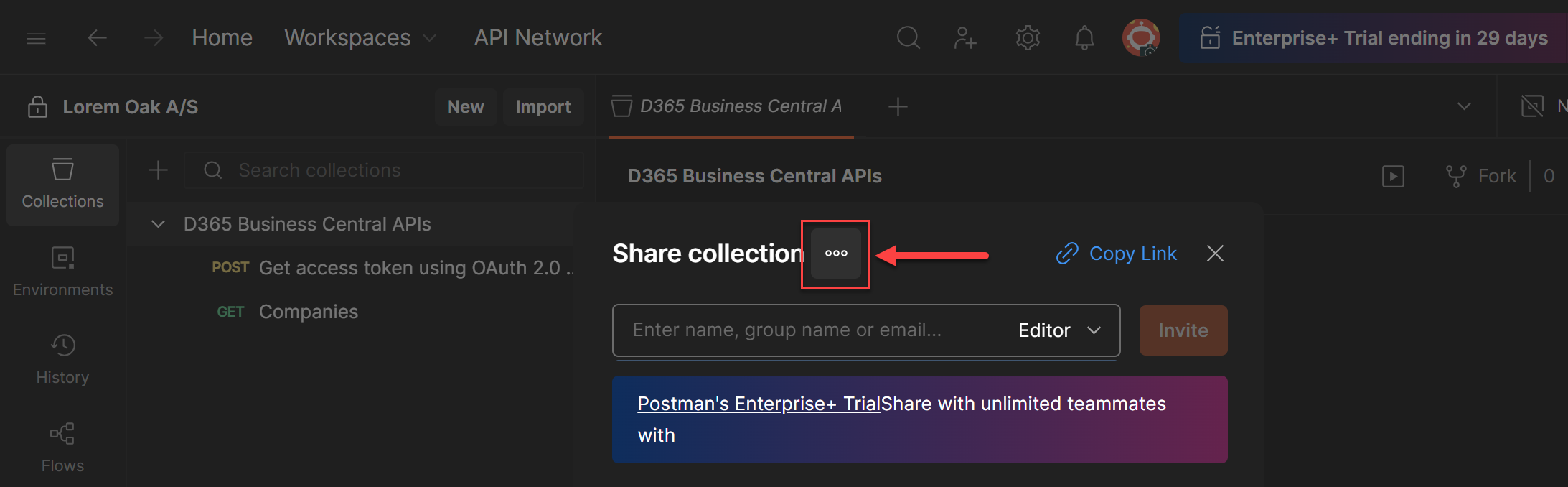Click the fork count 0

click(1549, 176)
